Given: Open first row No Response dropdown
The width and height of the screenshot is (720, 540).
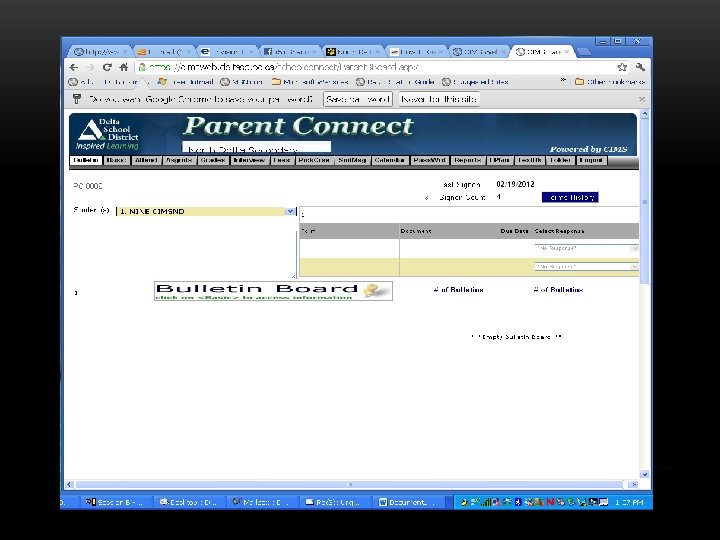Looking at the screenshot, I should 586,248.
